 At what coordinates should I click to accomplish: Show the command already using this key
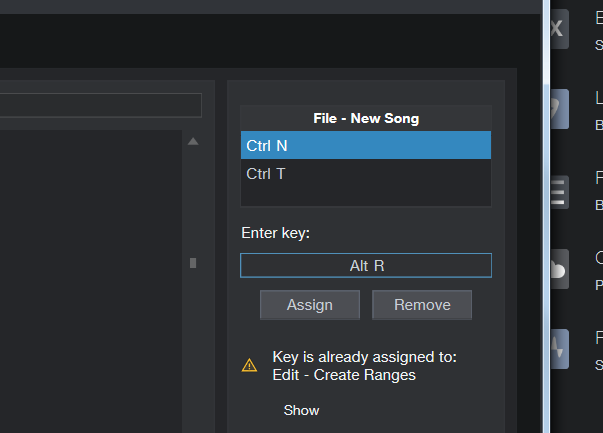pyautogui.click(x=302, y=410)
